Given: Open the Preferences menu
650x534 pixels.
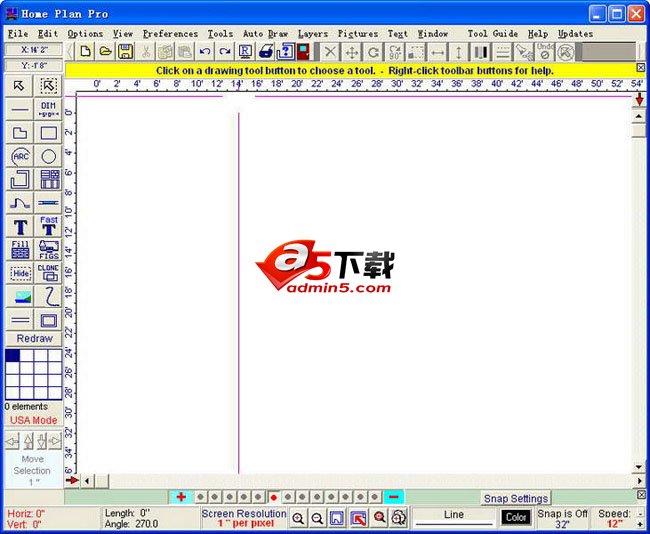Looking at the screenshot, I should point(170,34).
